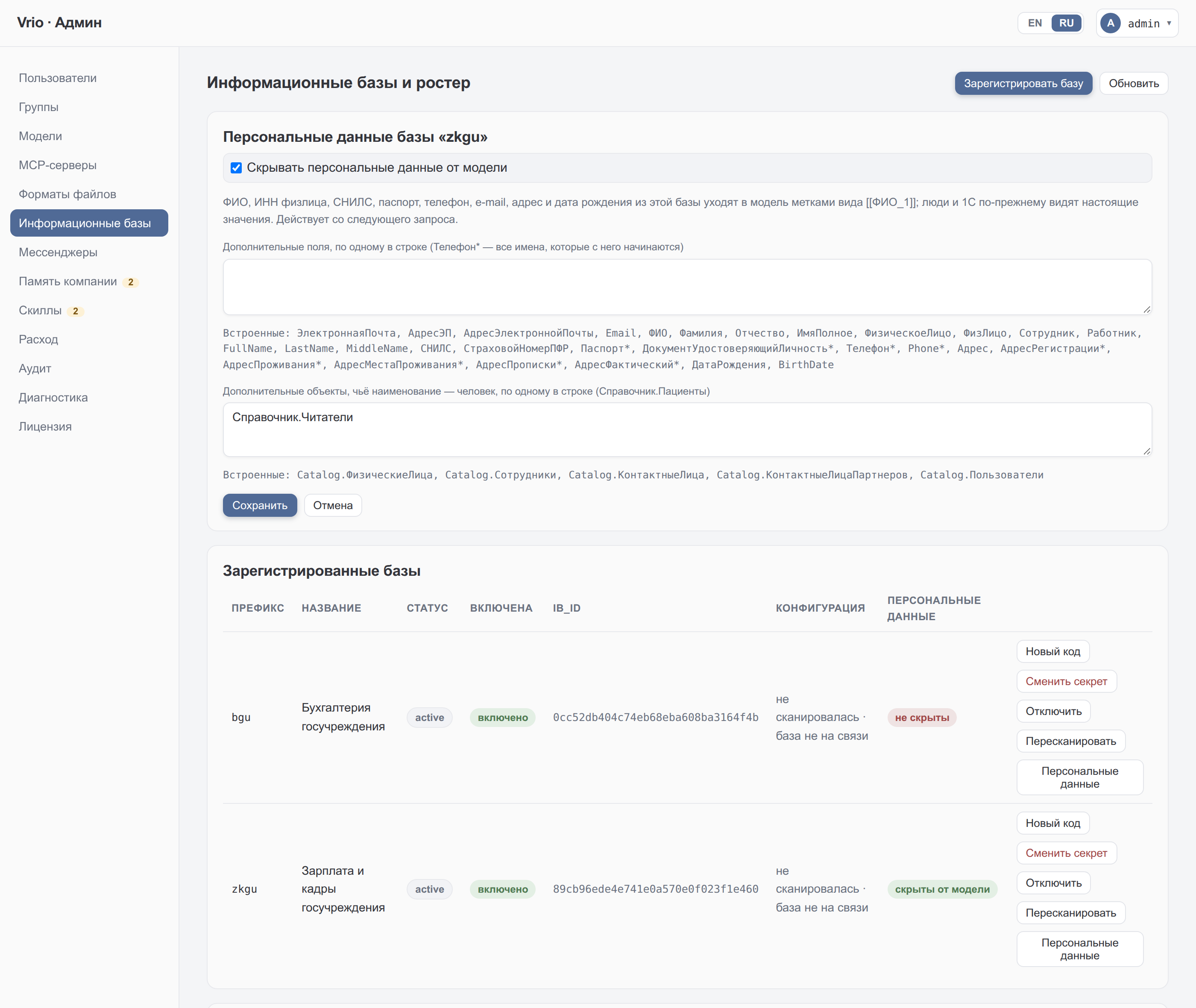This screenshot has width=1196, height=1008.
Task: Switch language to RU
Action: (1066, 23)
